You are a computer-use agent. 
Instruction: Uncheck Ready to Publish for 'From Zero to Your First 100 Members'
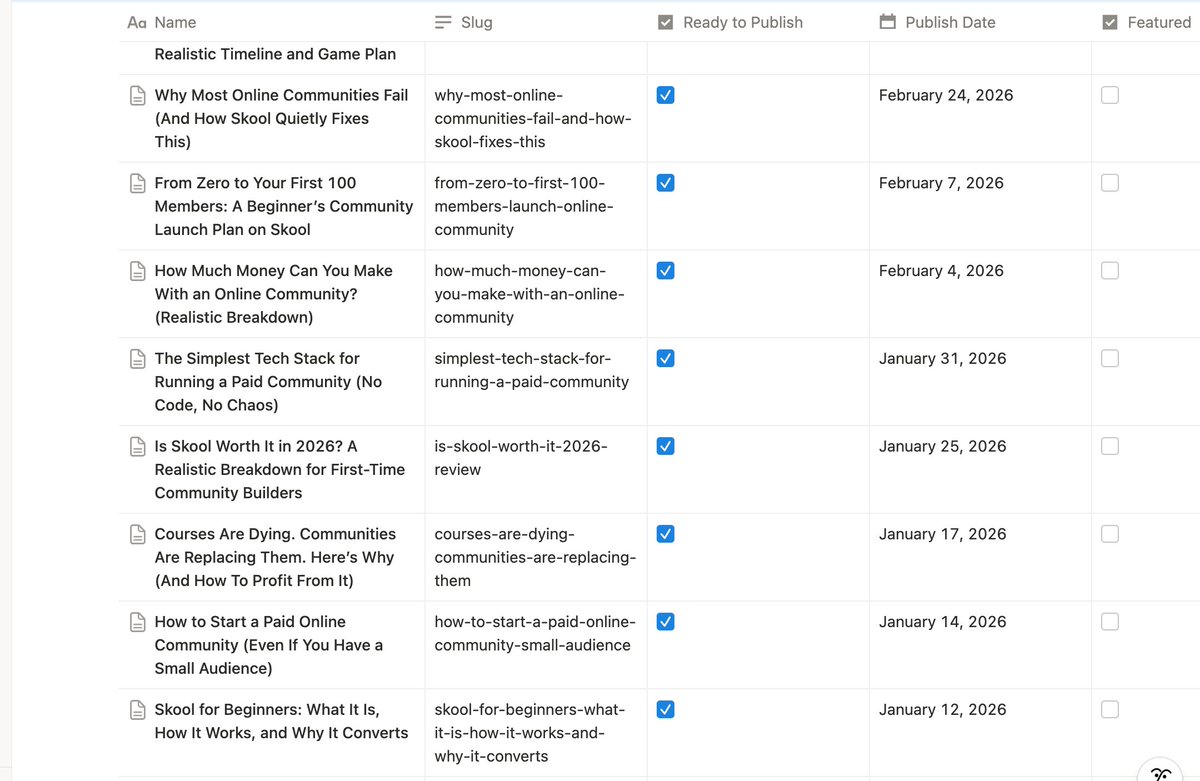coord(666,183)
